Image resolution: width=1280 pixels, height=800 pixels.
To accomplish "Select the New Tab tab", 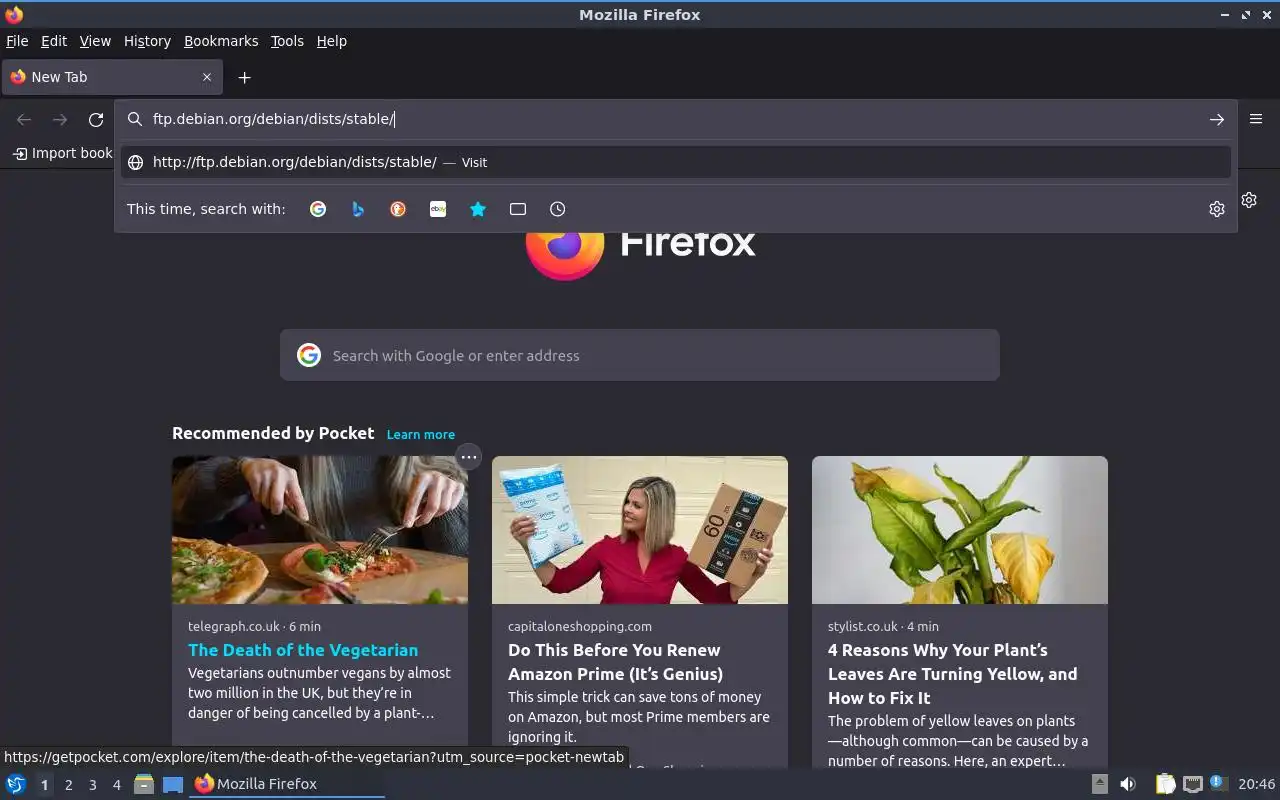I will (x=112, y=77).
